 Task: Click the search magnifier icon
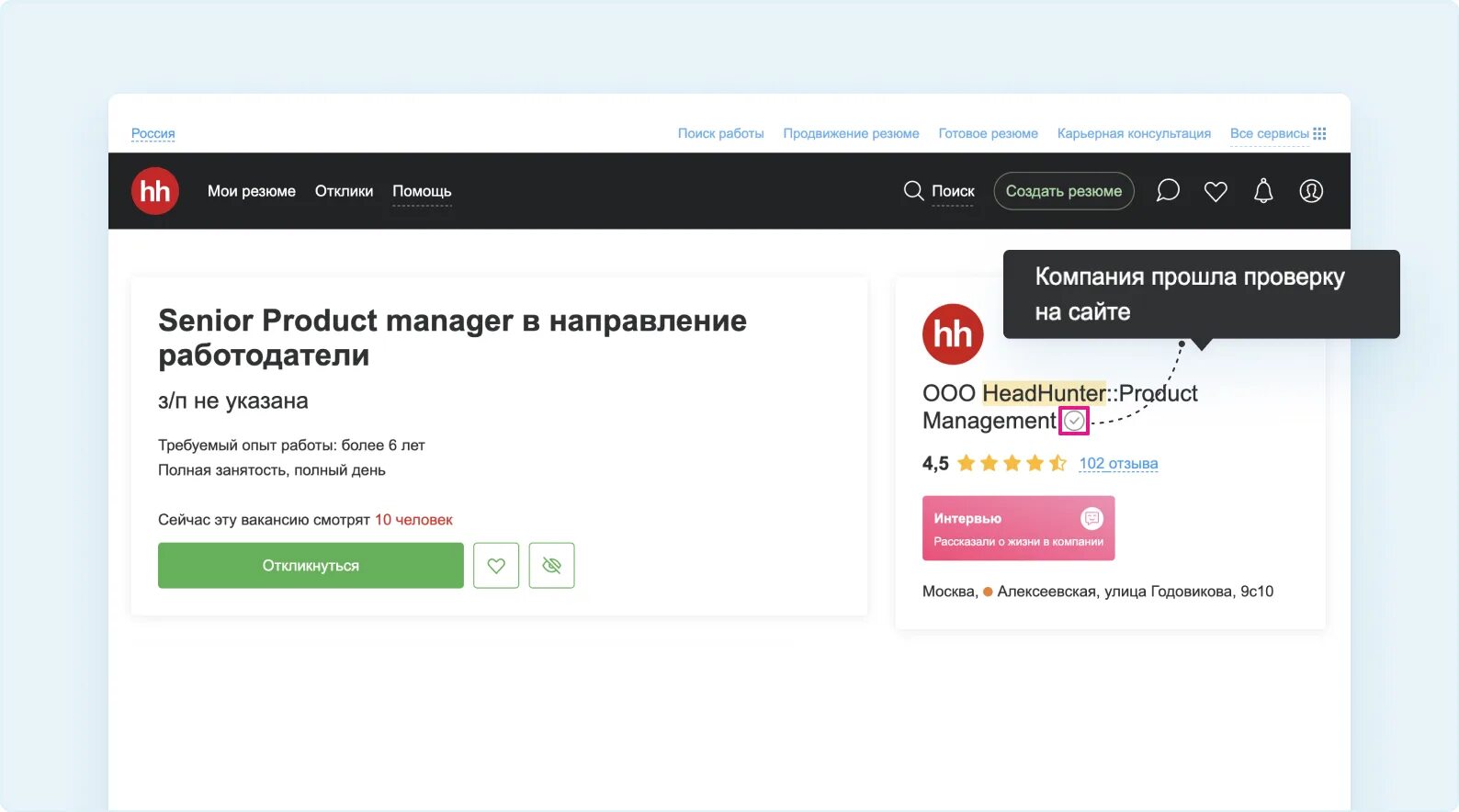[913, 190]
